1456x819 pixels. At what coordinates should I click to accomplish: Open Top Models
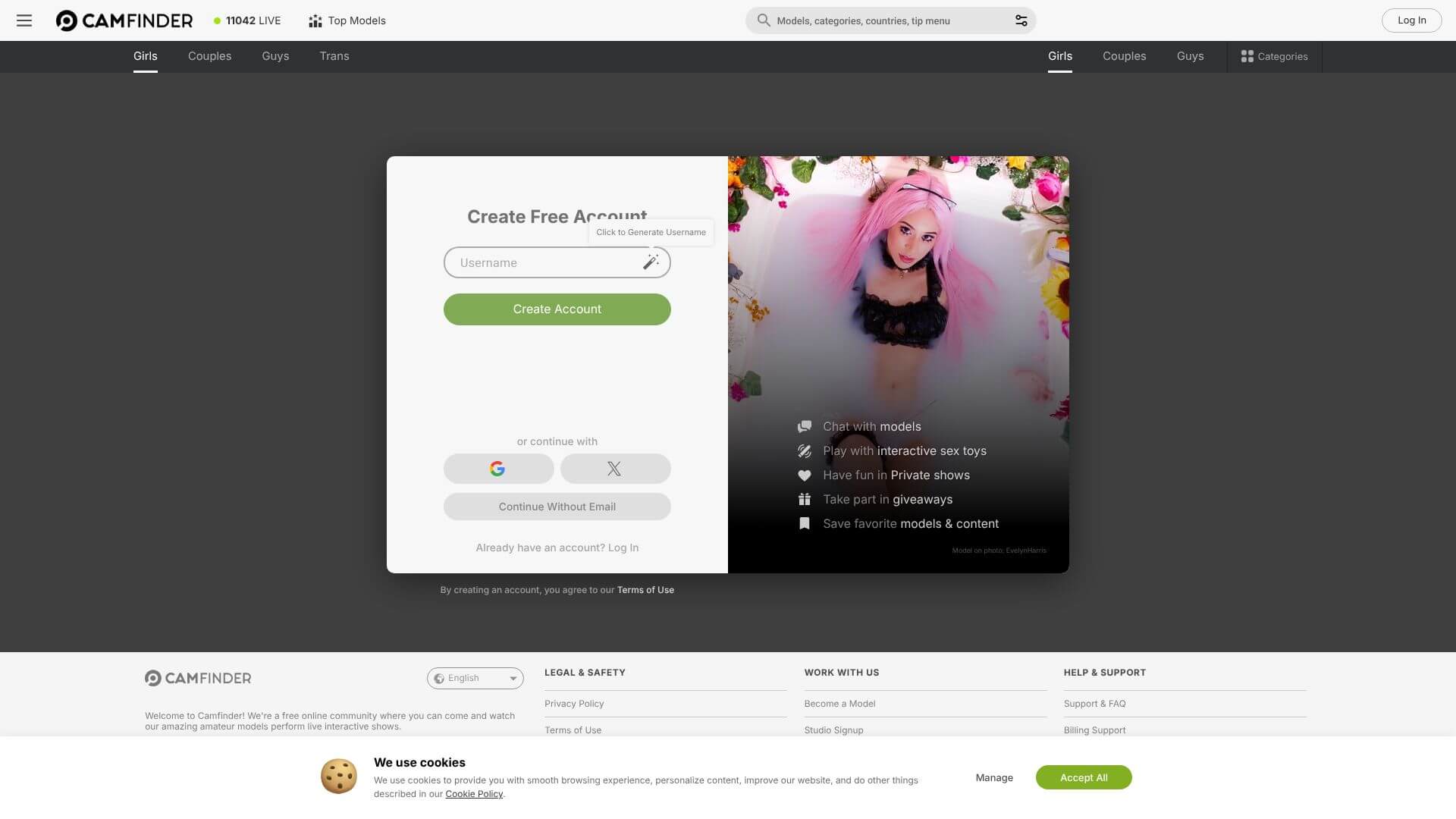click(346, 20)
